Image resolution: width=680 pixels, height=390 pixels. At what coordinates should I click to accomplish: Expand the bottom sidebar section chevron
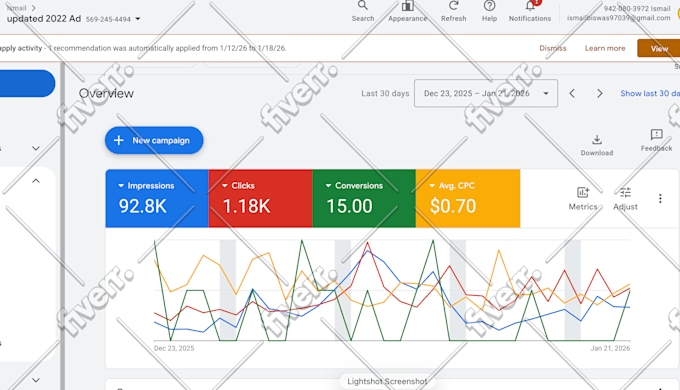point(36,380)
